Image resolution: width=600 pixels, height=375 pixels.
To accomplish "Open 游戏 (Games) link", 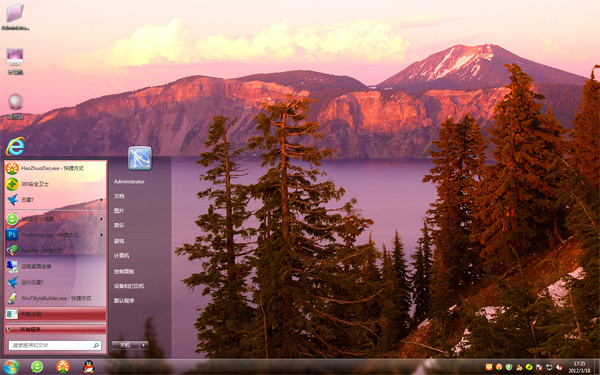I will click(119, 241).
